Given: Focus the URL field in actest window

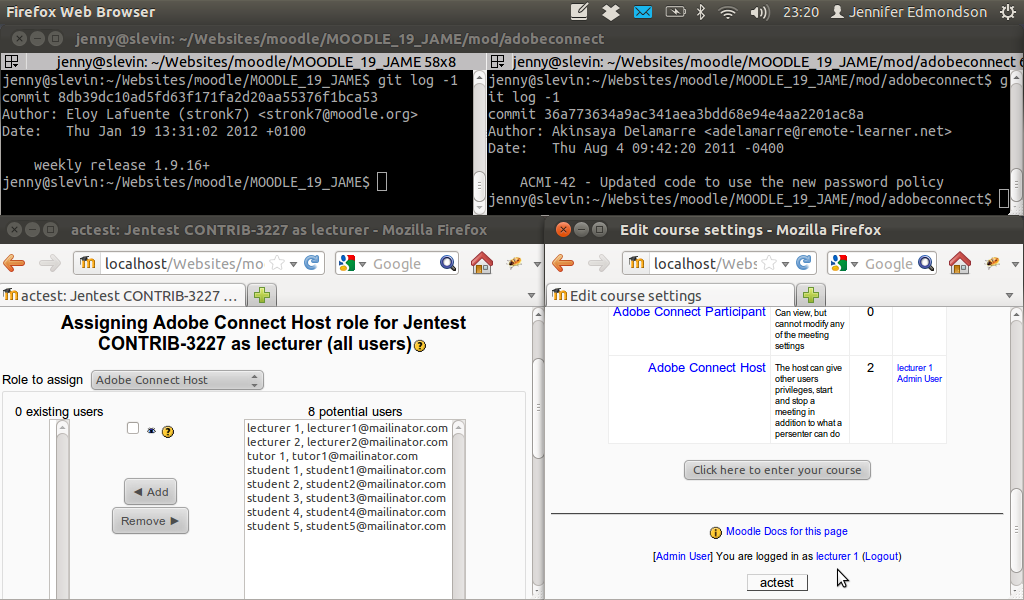Looking at the screenshot, I should 184,263.
